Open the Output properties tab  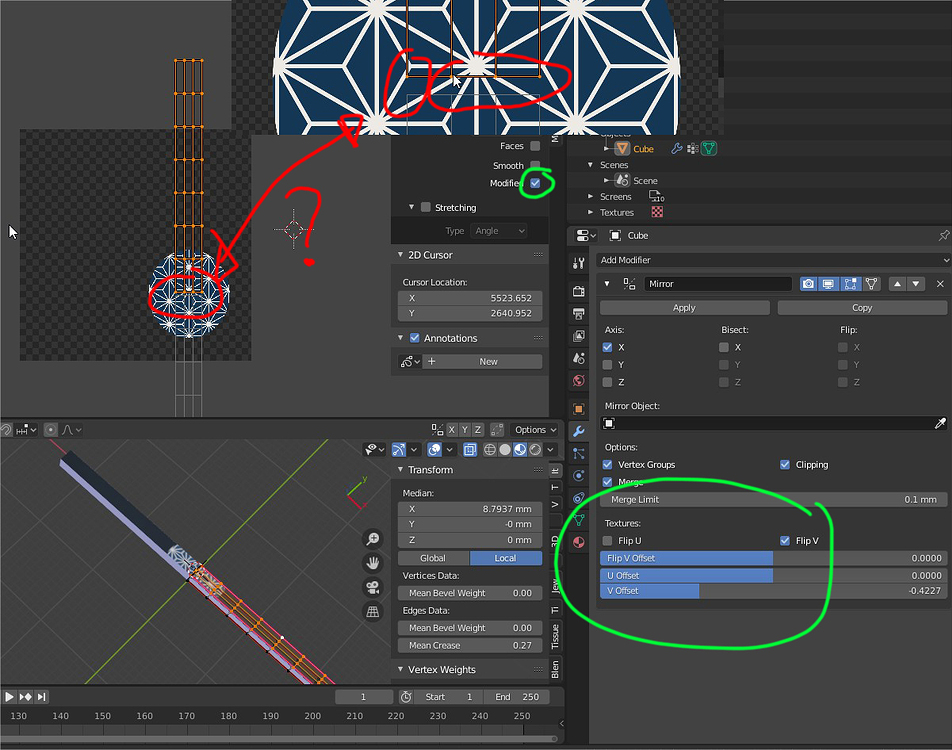(x=579, y=314)
